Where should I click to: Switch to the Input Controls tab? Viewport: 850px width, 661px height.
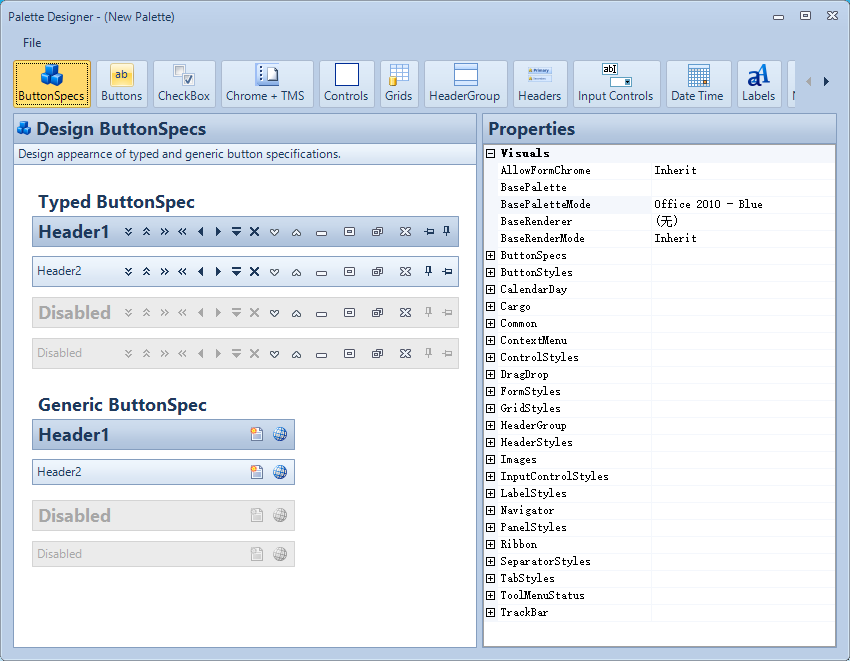tap(615, 84)
